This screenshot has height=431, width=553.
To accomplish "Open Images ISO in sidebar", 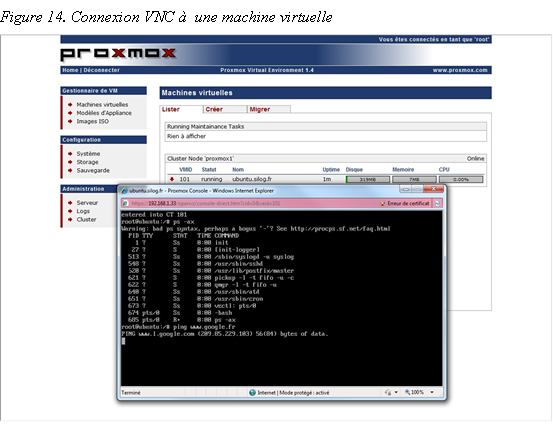I will (x=93, y=121).
